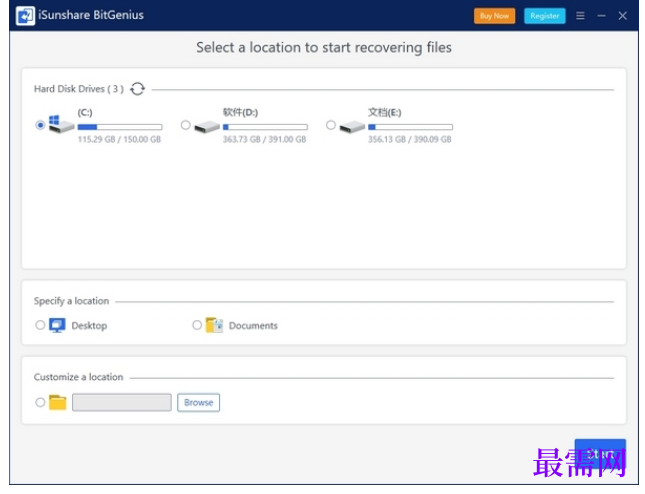This screenshot has height=494, width=645.
Task: Click the D: drive usage bar
Action: [x=265, y=127]
